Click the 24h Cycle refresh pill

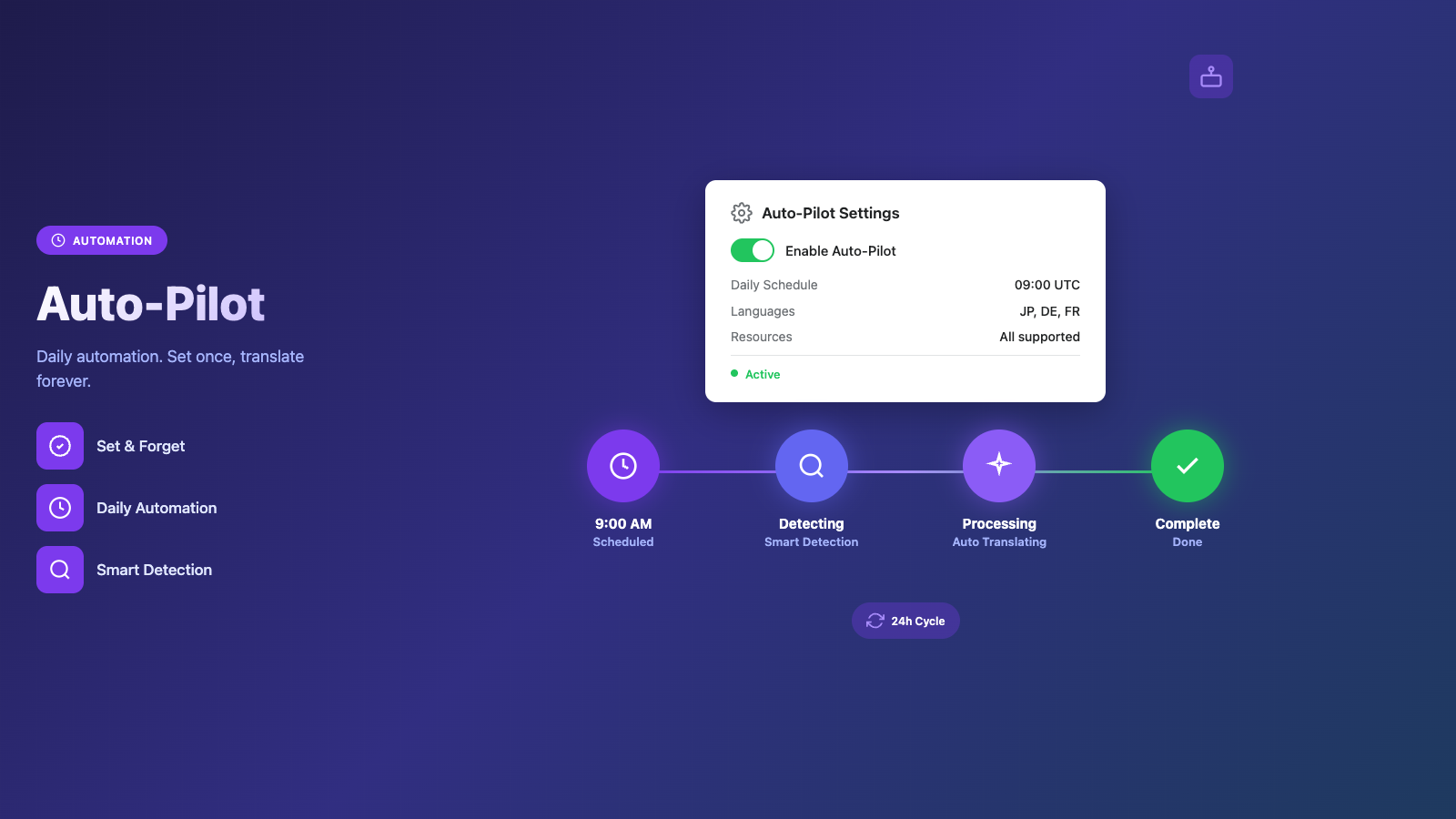coord(905,621)
